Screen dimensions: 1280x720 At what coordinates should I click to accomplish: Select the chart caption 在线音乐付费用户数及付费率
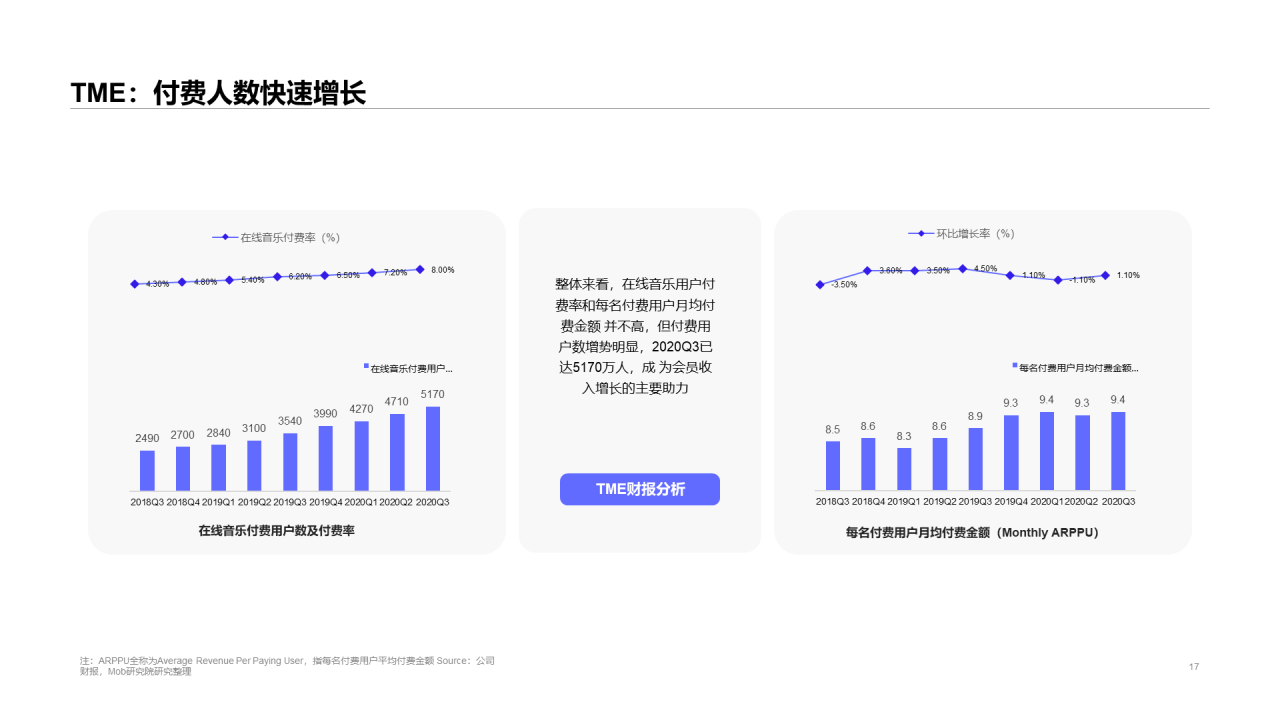click(276, 530)
